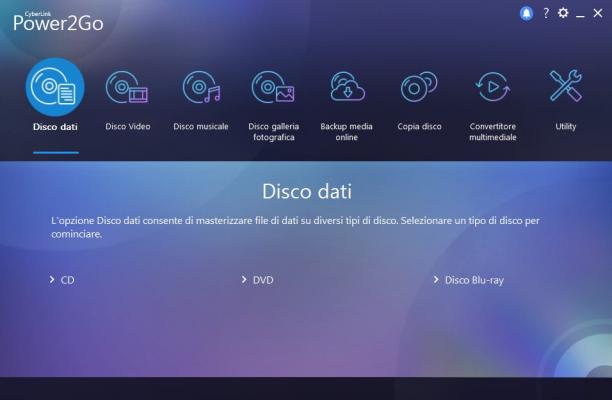Open help with the question mark

tap(546, 13)
